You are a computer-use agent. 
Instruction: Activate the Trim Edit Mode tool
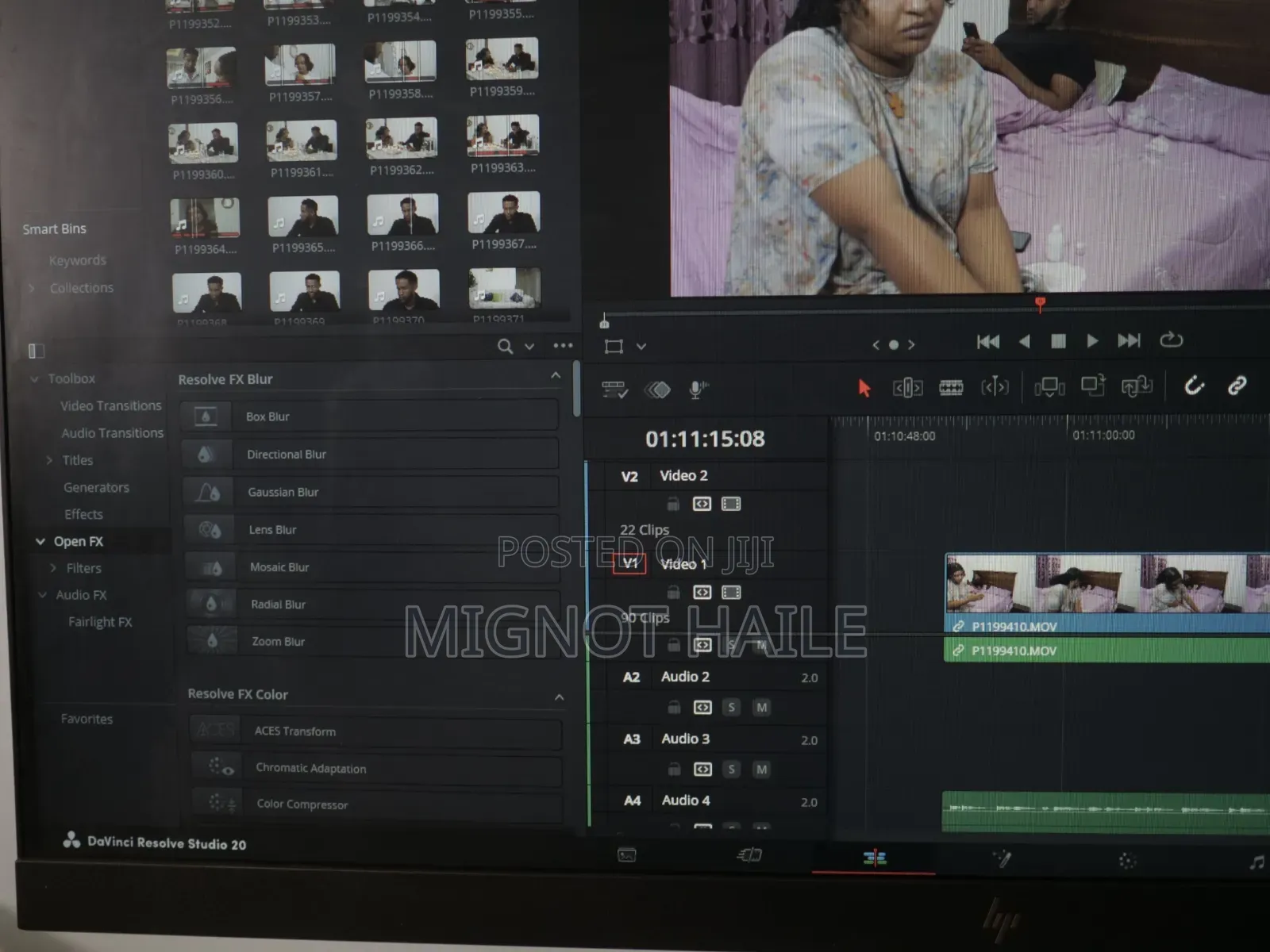coord(907,388)
